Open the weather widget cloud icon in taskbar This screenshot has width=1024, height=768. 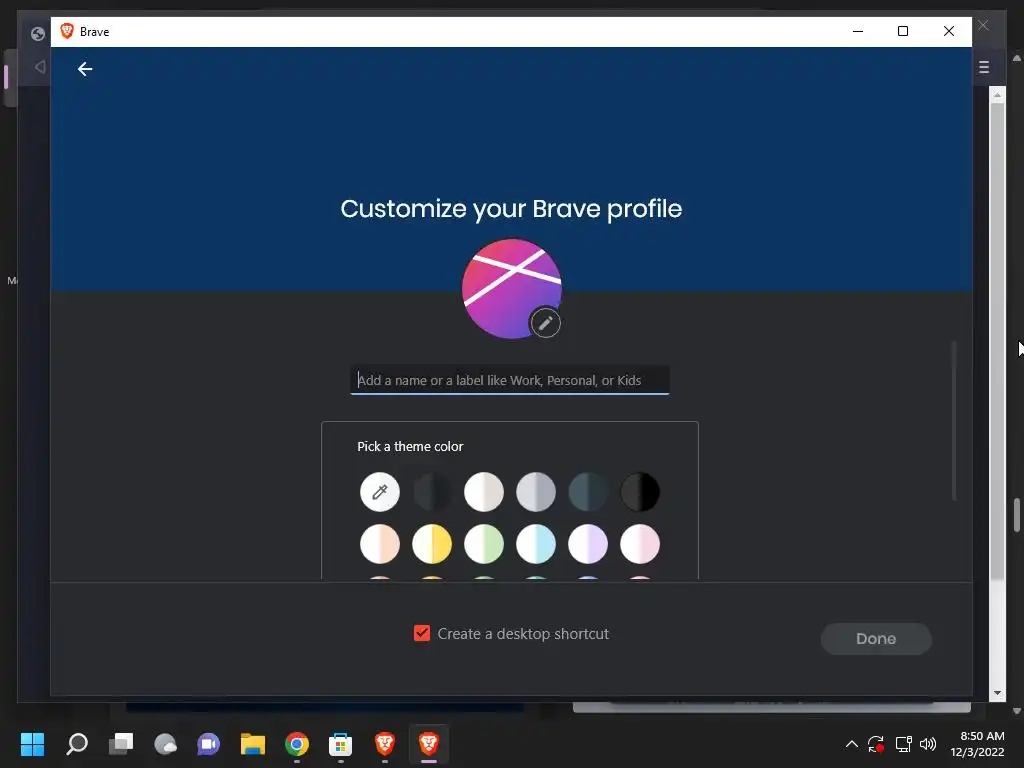click(x=165, y=744)
